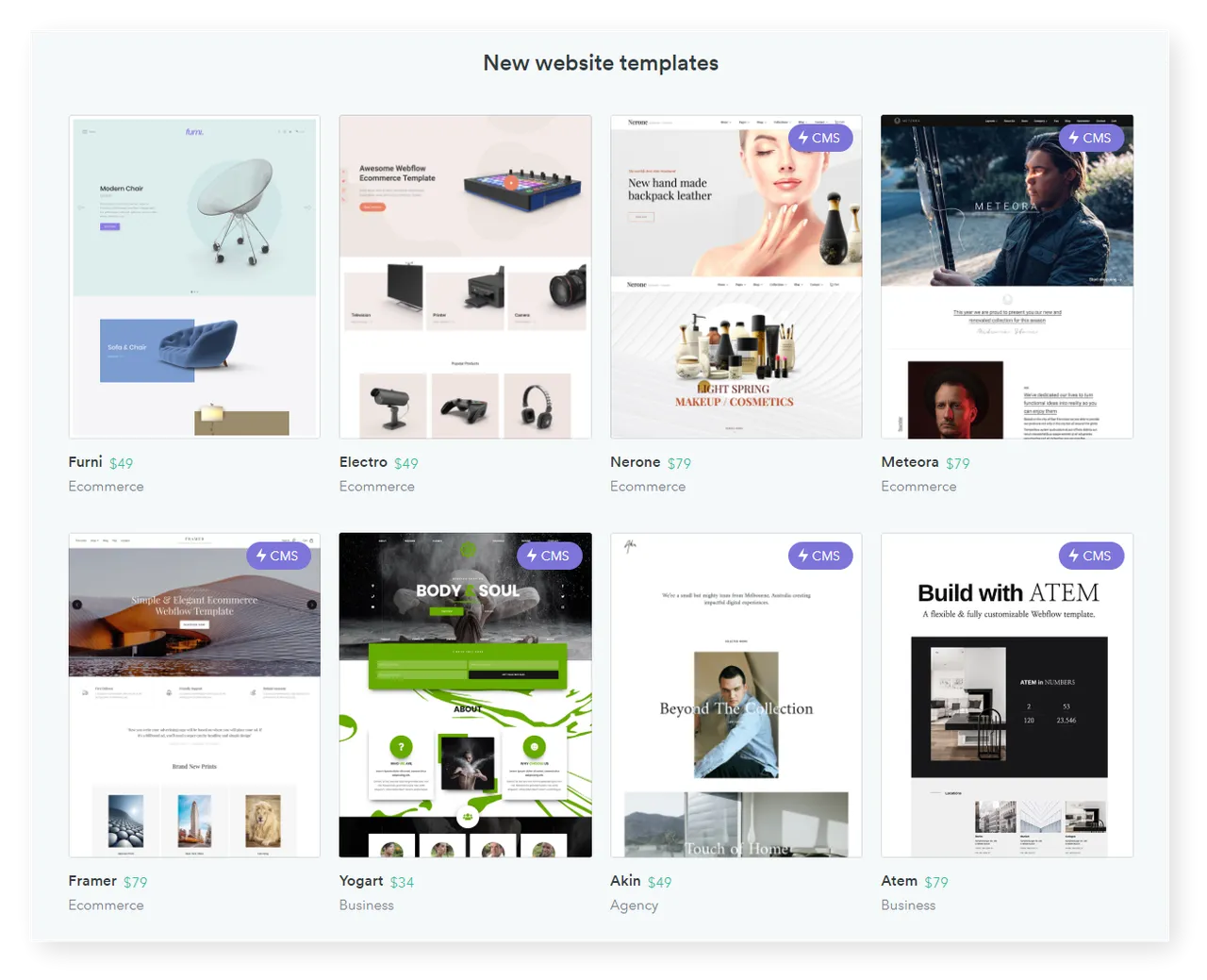Click the CMS badge on Yogart
Image resolution: width=1207 pixels, height=980 pixels.
tap(549, 556)
